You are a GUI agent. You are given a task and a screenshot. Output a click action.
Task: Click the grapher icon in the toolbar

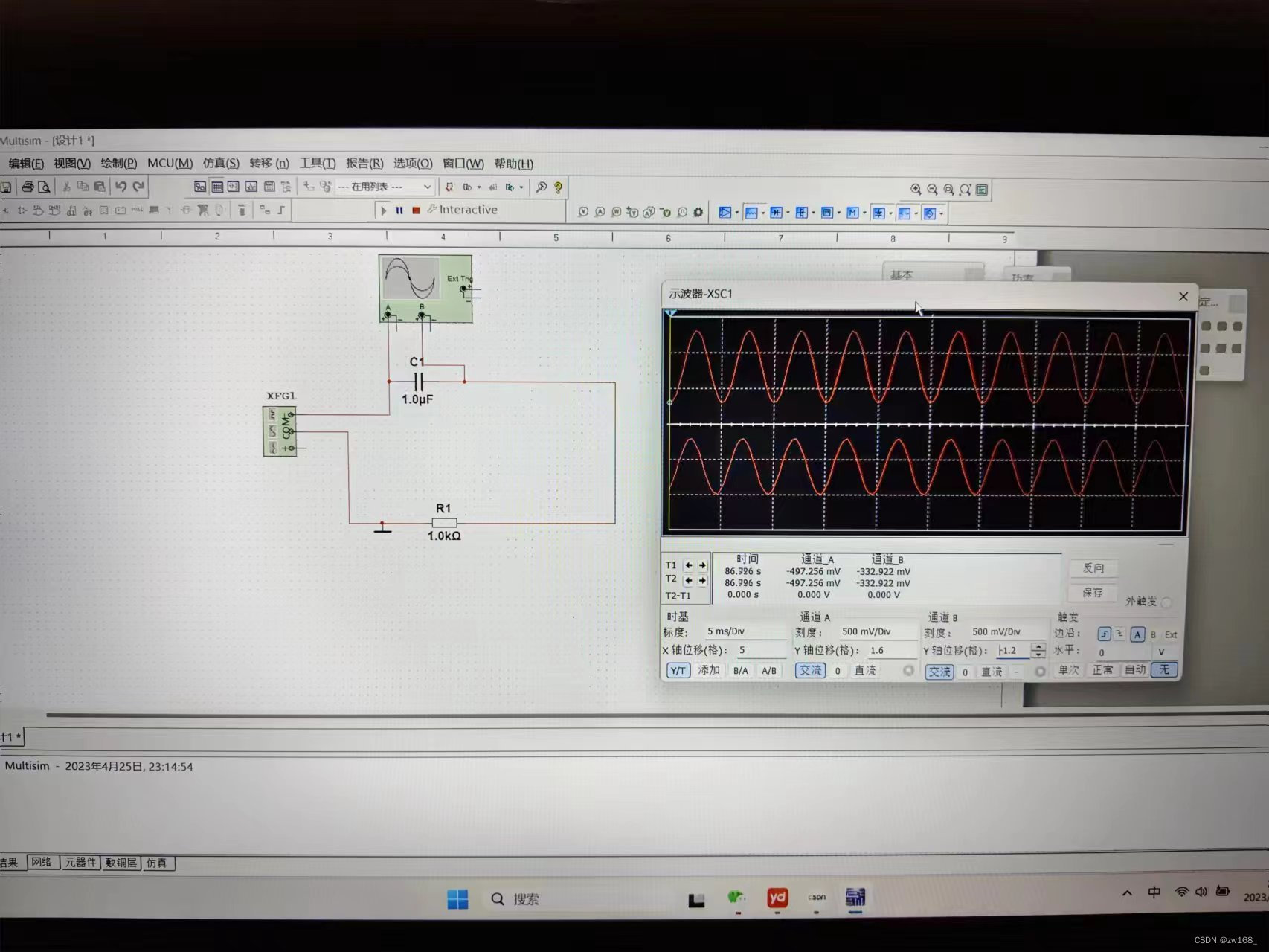tap(251, 187)
